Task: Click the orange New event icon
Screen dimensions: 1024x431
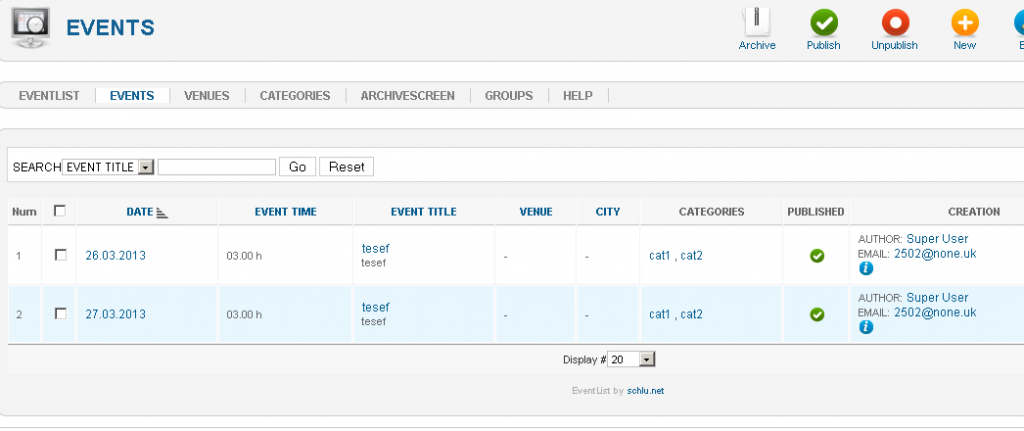Action: (964, 23)
